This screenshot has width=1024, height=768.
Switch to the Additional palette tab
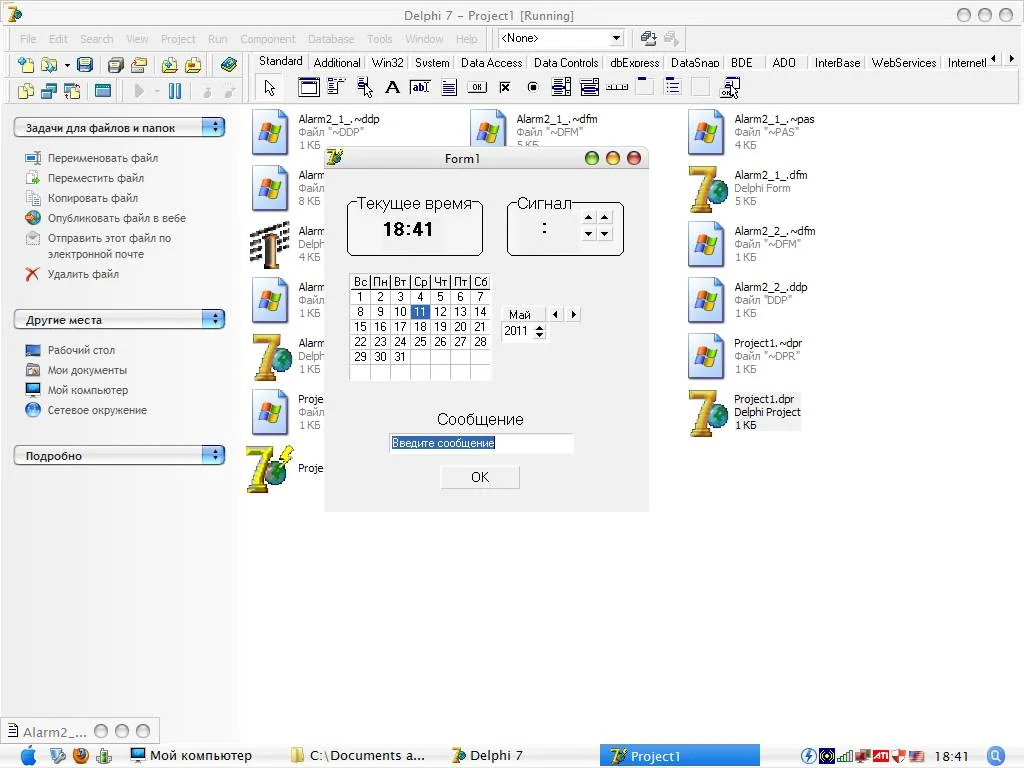coord(336,63)
